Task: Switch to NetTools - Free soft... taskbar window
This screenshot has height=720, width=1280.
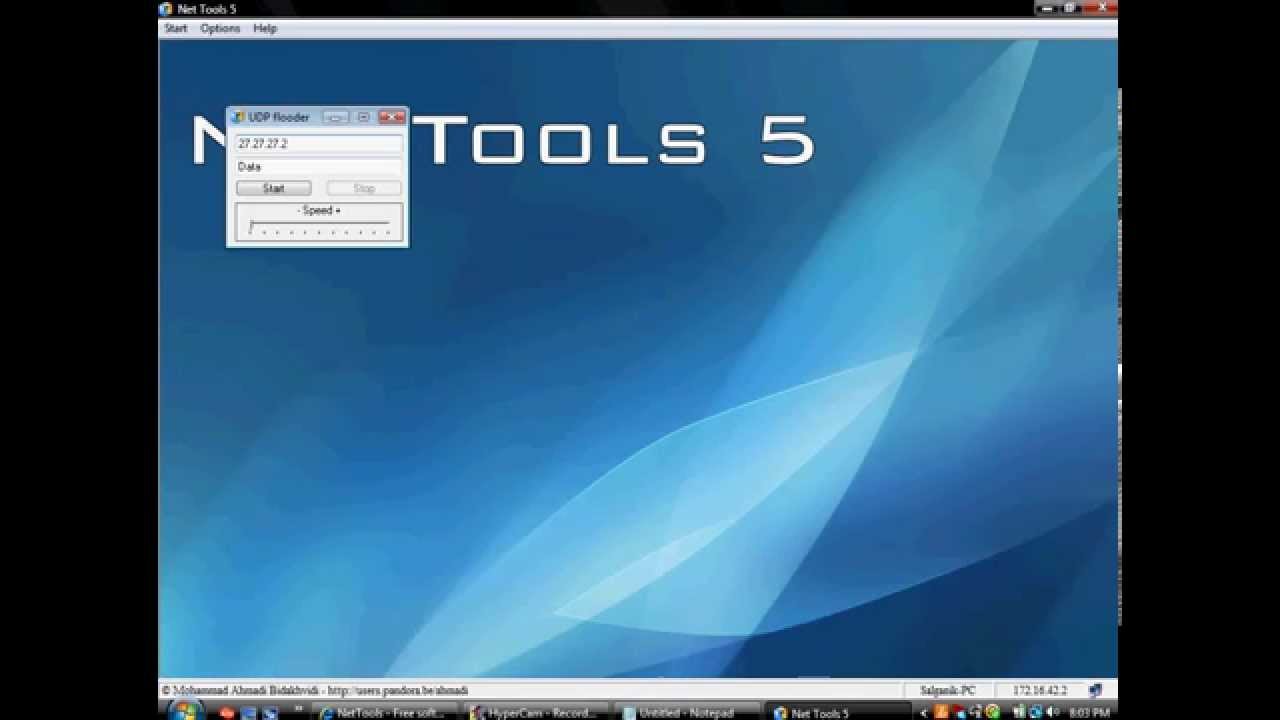Action: tap(385, 712)
